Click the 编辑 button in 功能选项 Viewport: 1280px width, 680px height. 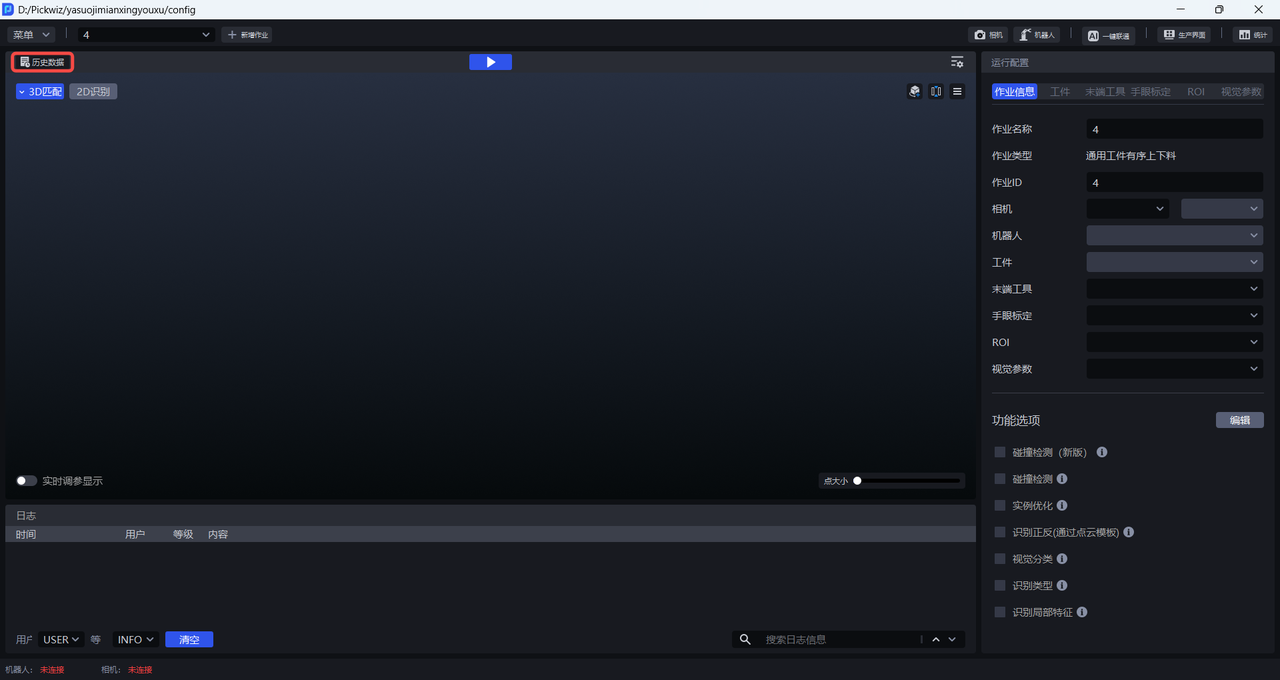pyautogui.click(x=1239, y=420)
